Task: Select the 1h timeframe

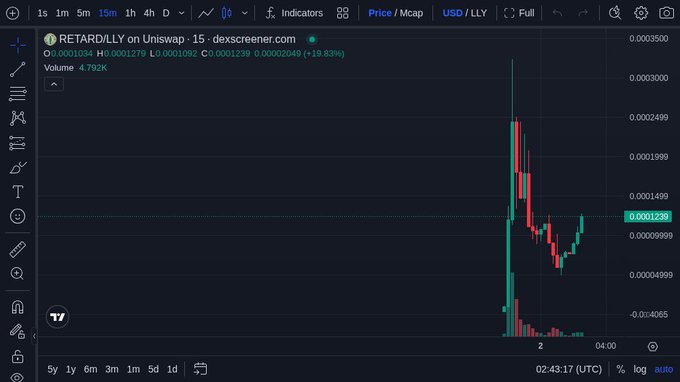Action: click(130, 13)
